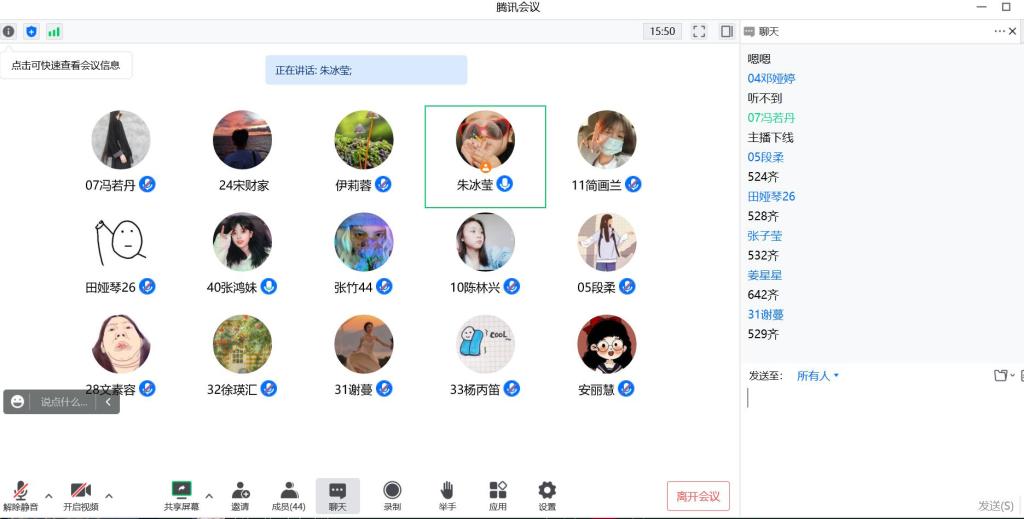Image resolution: width=1024 pixels, height=519 pixels.
Task: Open the 成员(44) members panel
Action: pyautogui.click(x=289, y=495)
